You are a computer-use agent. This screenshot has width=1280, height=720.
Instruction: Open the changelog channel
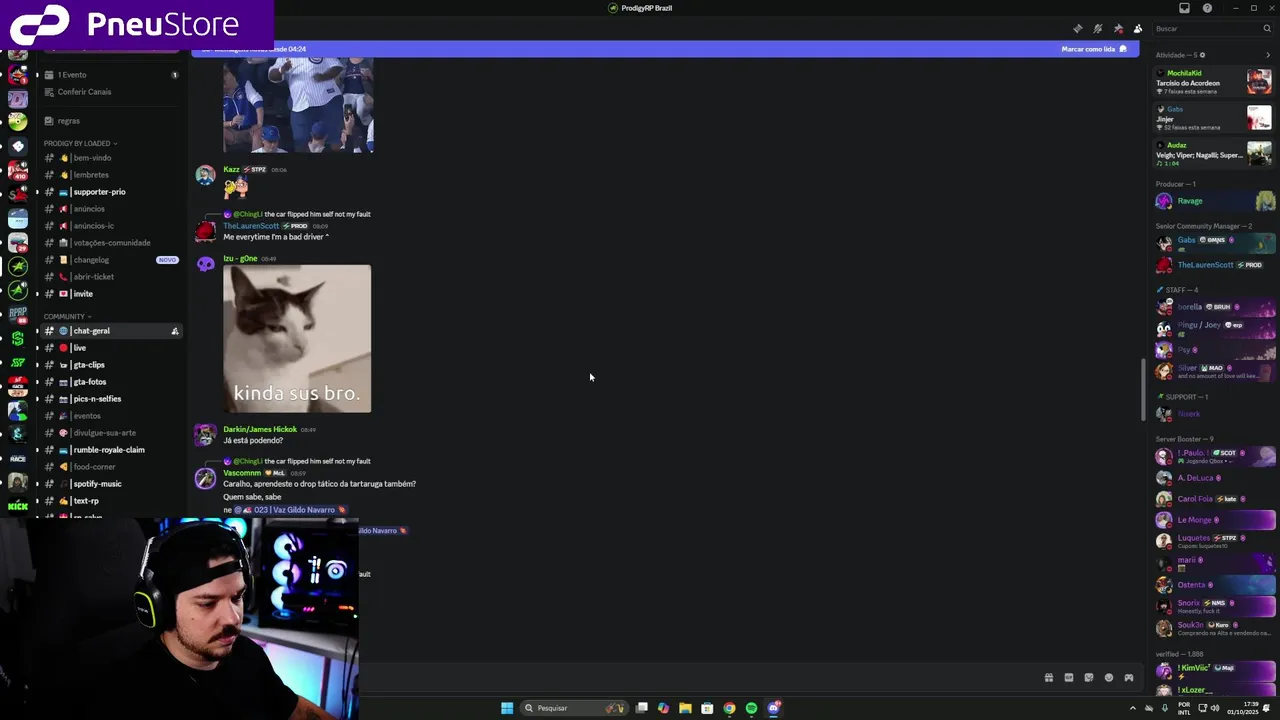click(110, 260)
